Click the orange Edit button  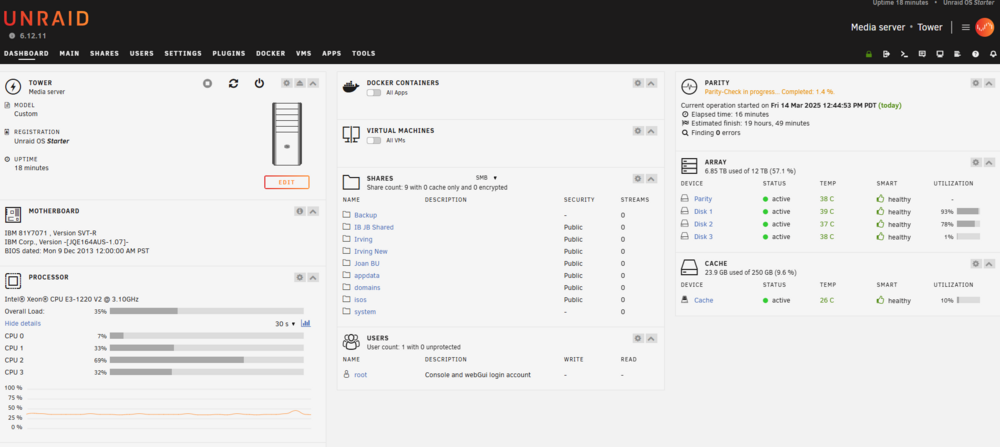click(x=287, y=182)
